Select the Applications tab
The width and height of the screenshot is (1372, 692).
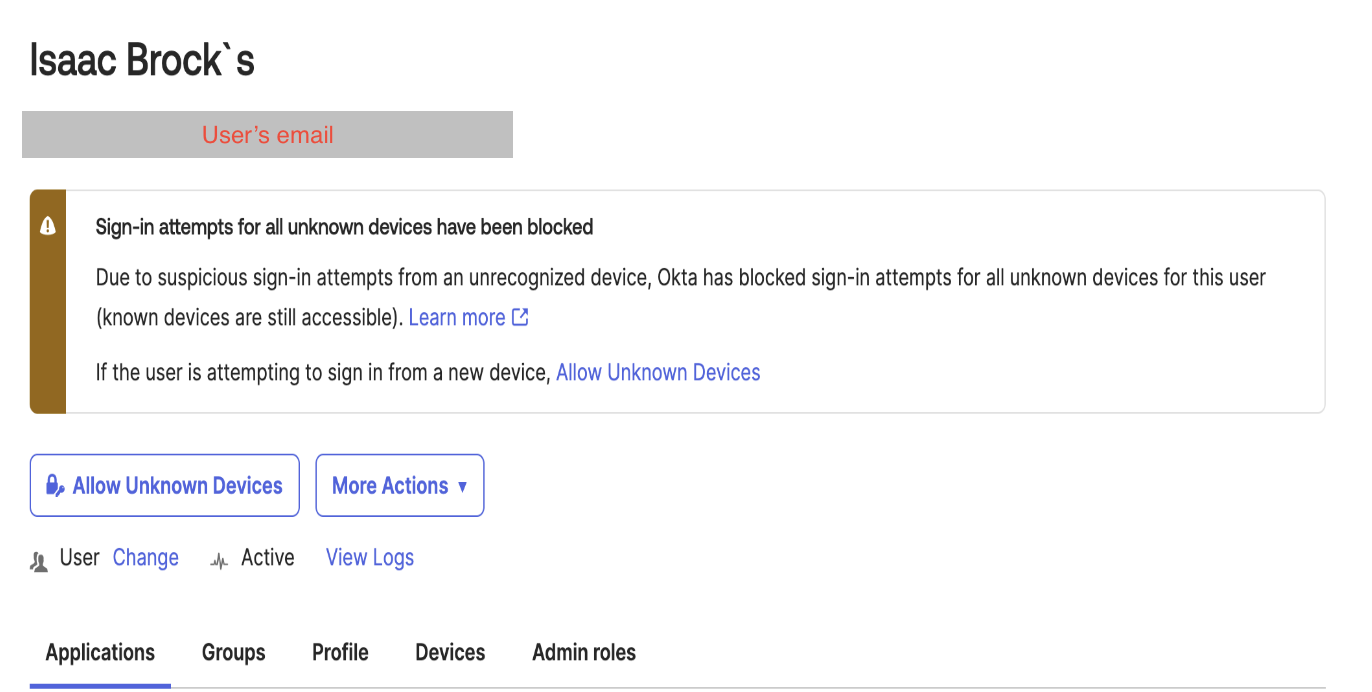click(x=100, y=653)
